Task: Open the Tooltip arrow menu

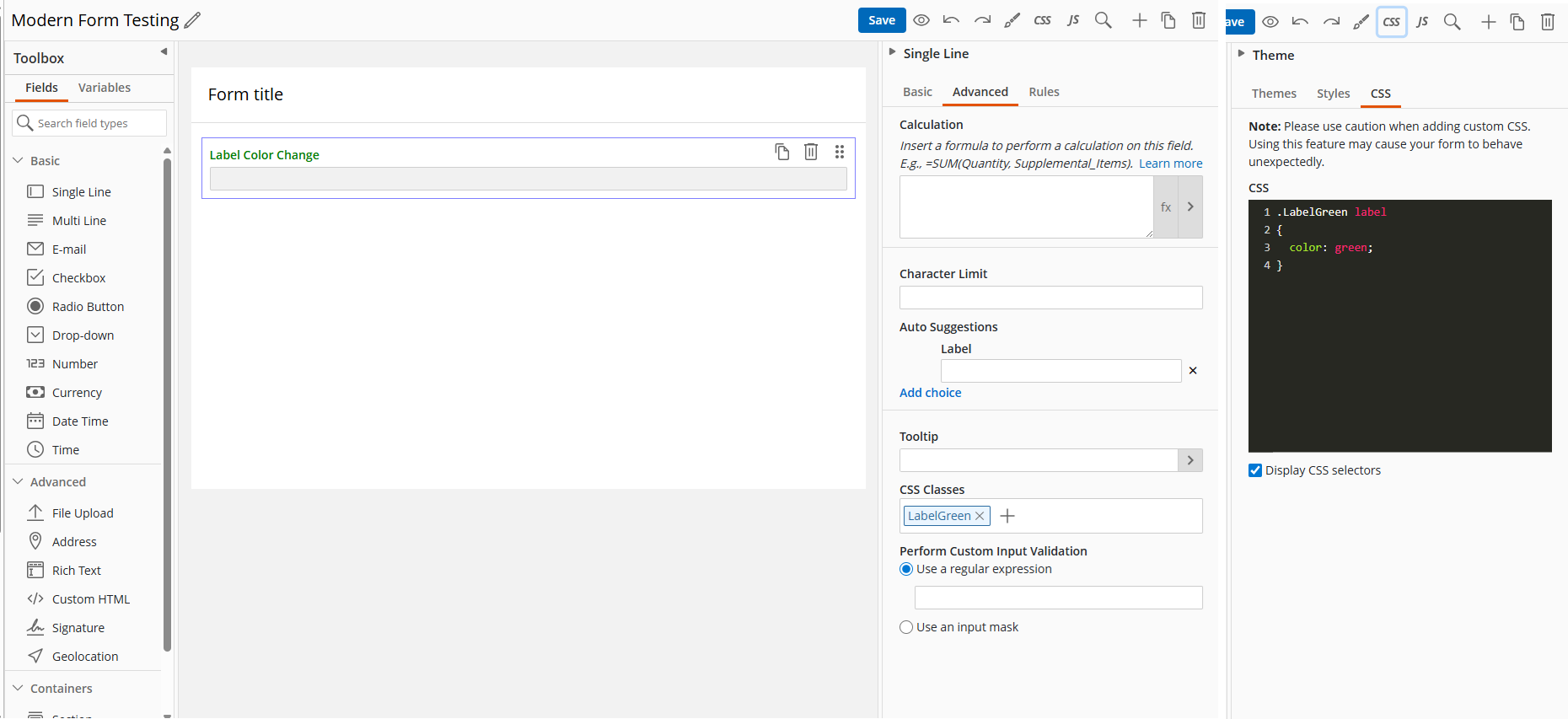Action: (x=1190, y=460)
